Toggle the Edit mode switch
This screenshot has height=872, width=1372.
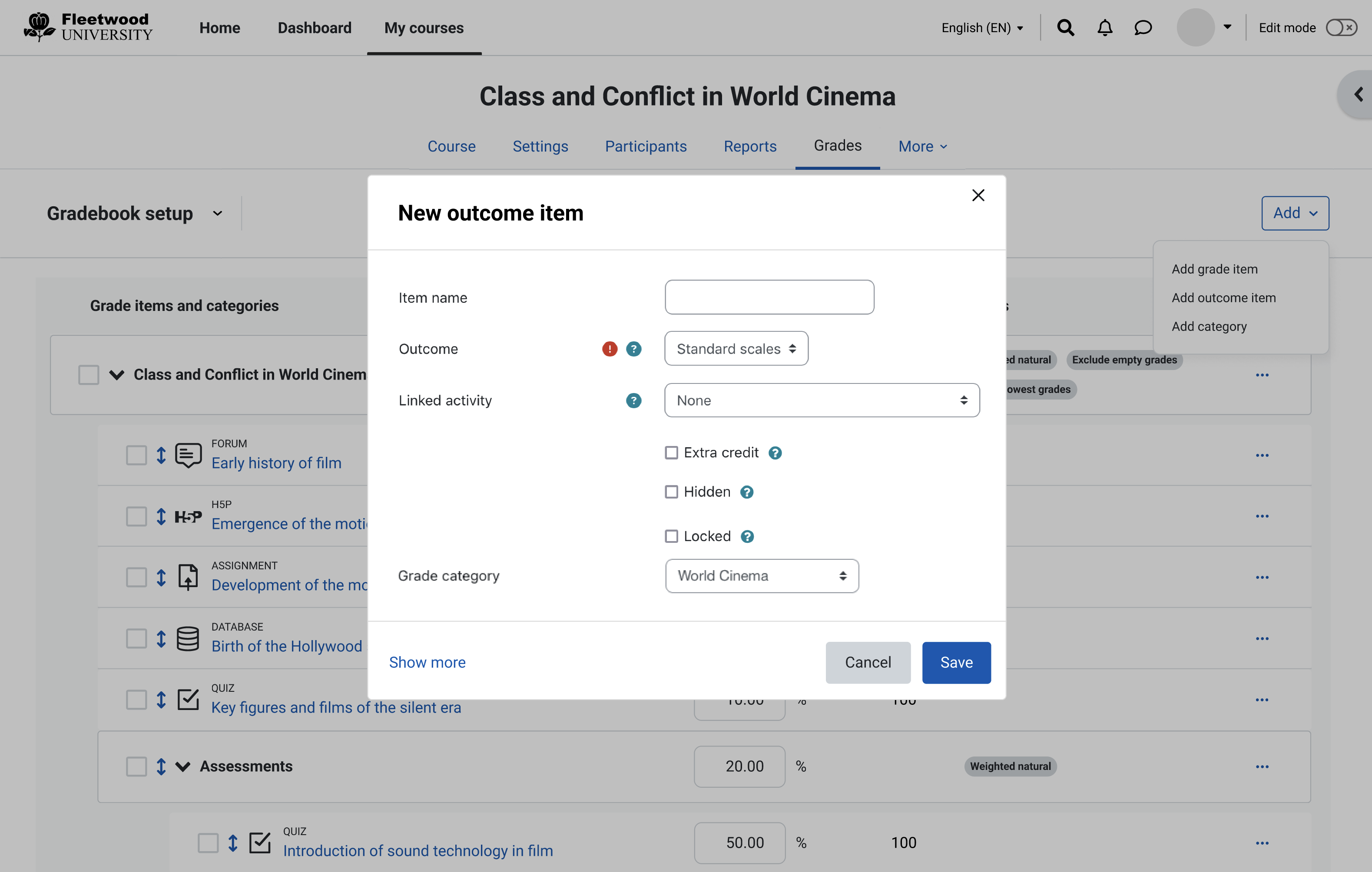click(1341, 27)
